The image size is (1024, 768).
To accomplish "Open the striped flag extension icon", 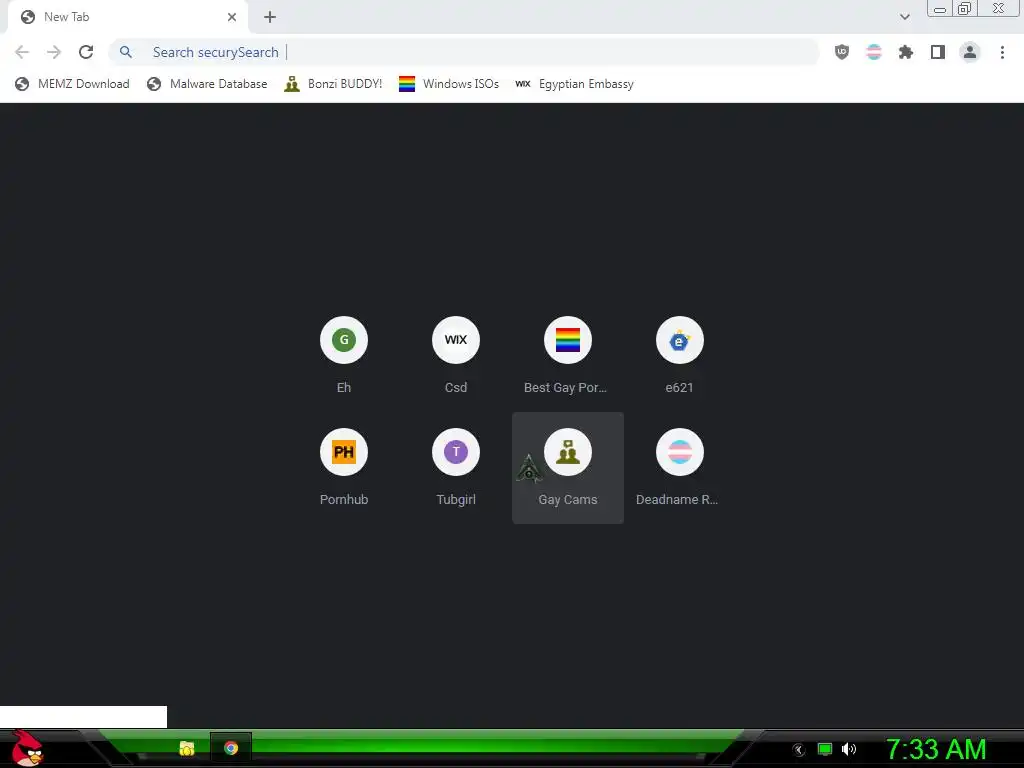I will (874, 52).
